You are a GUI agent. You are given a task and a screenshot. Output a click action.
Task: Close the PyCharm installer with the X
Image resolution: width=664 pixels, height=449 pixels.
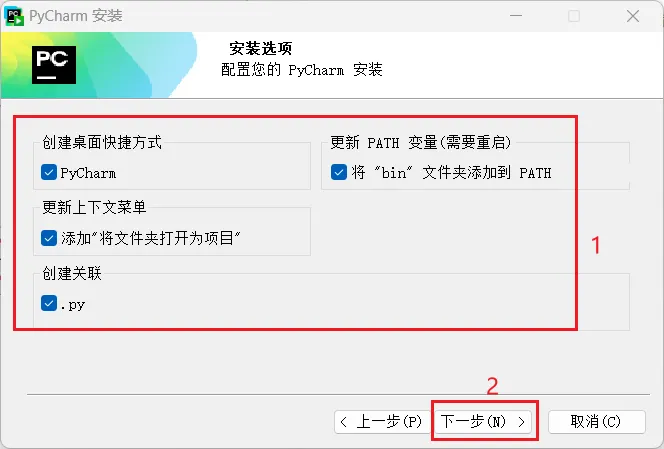(633, 16)
